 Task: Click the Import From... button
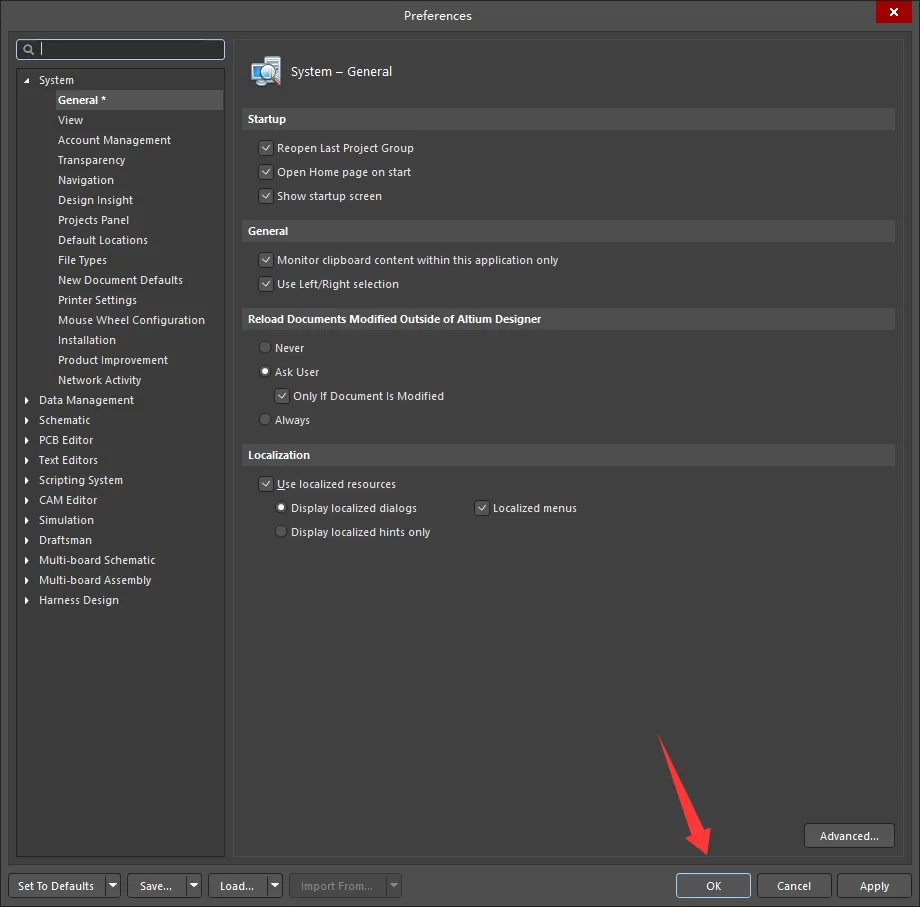point(337,885)
